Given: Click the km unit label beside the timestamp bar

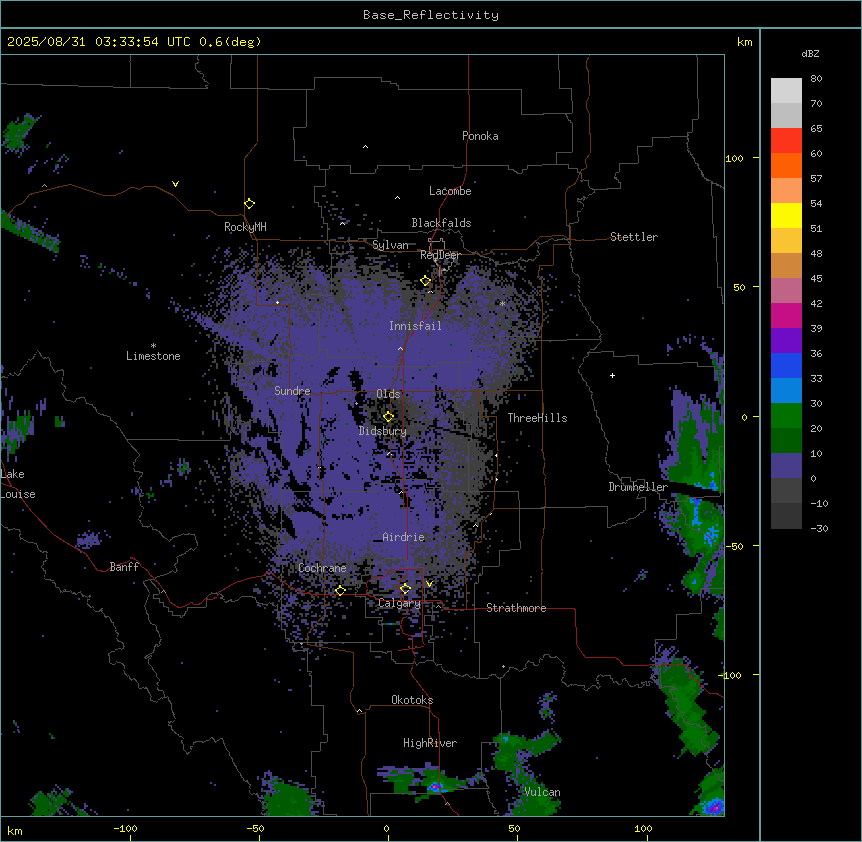Looking at the screenshot, I should (x=744, y=42).
